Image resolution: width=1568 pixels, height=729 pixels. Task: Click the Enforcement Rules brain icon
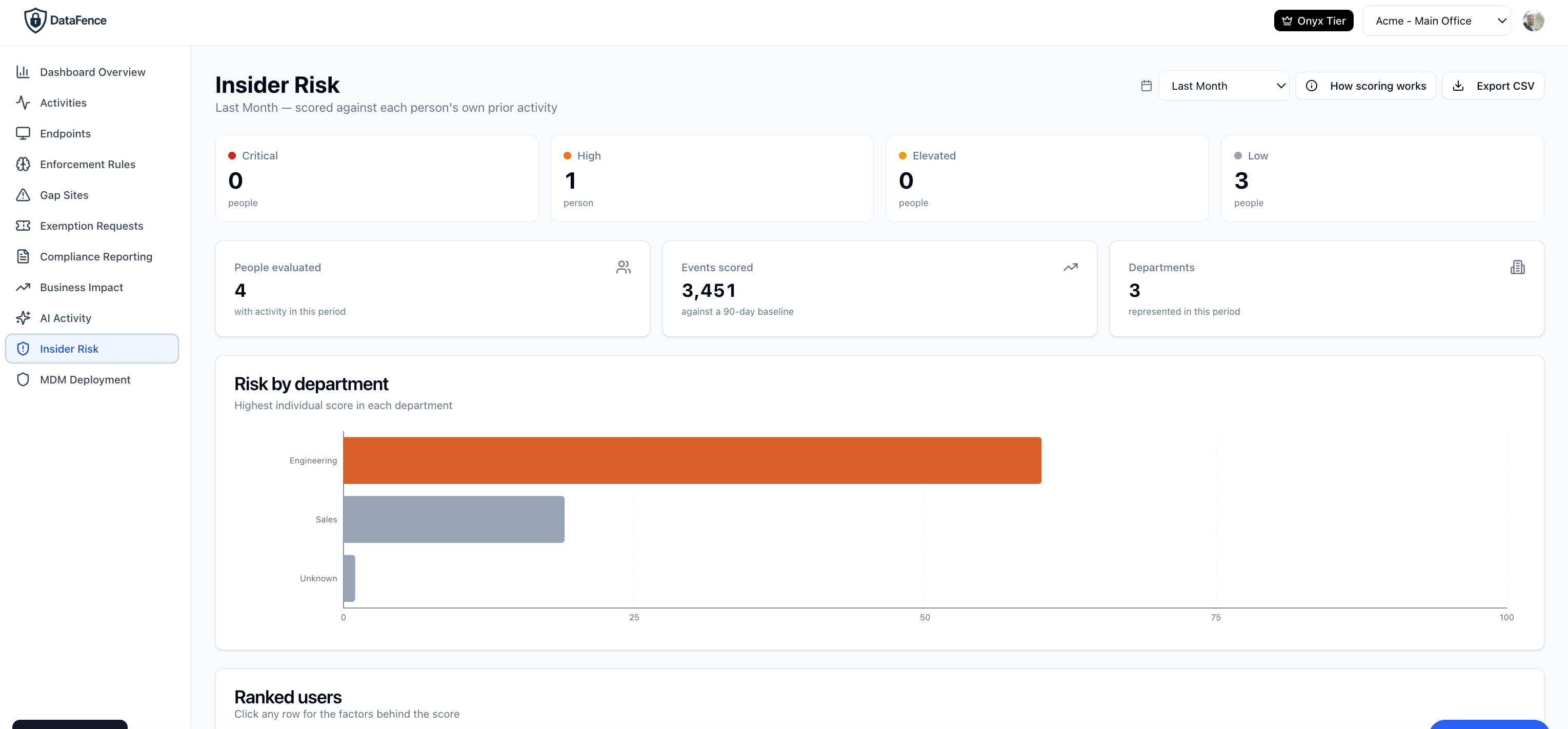click(x=23, y=164)
